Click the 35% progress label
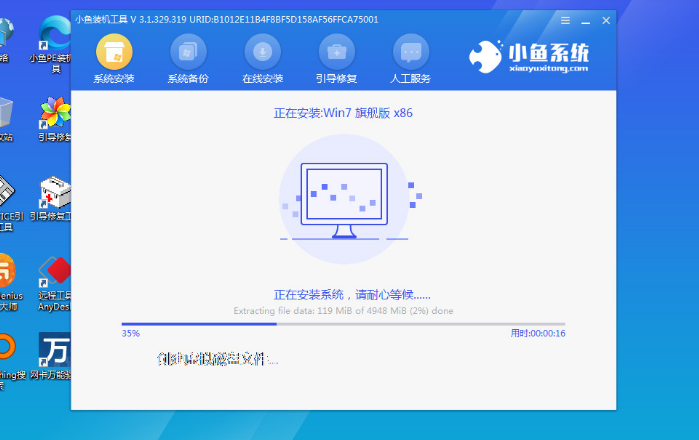 click(x=130, y=333)
